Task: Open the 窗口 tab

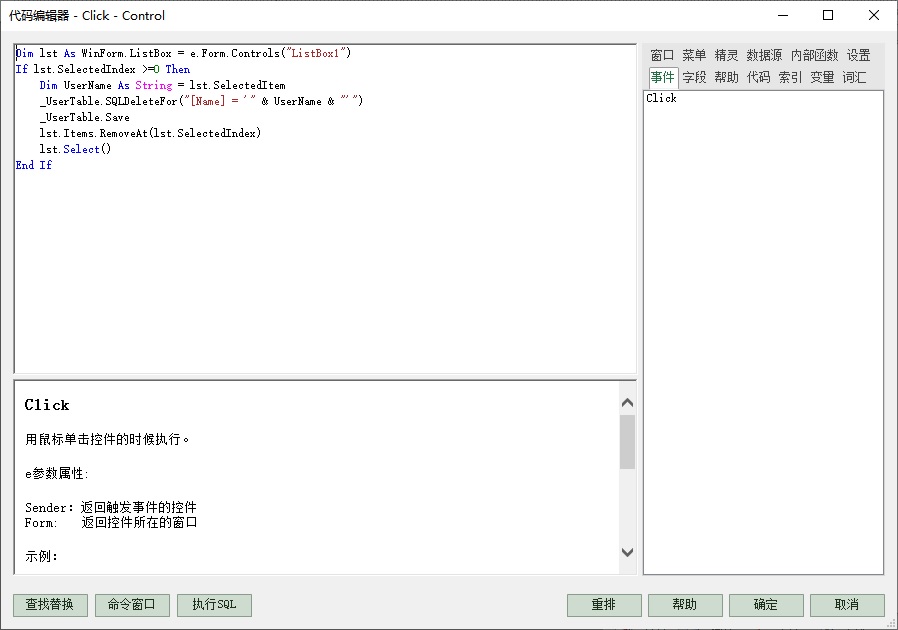Action: [x=662, y=55]
